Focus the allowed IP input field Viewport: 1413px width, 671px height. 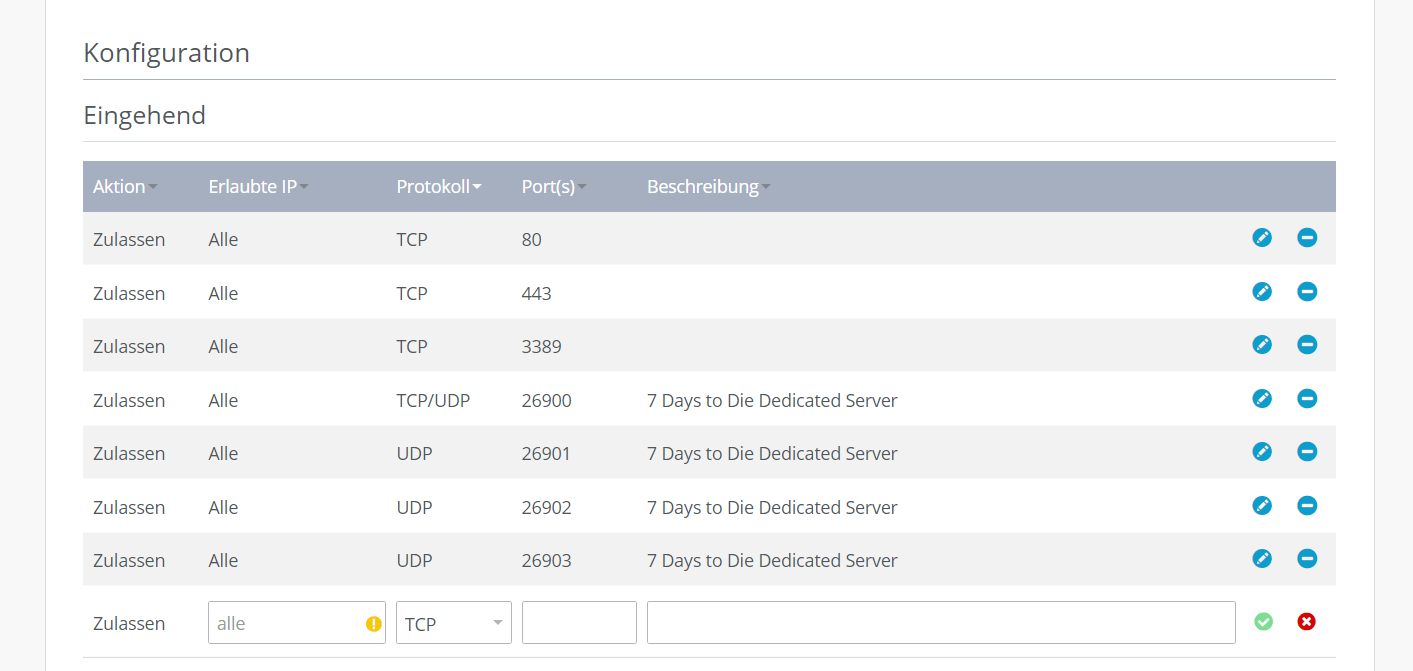click(297, 622)
